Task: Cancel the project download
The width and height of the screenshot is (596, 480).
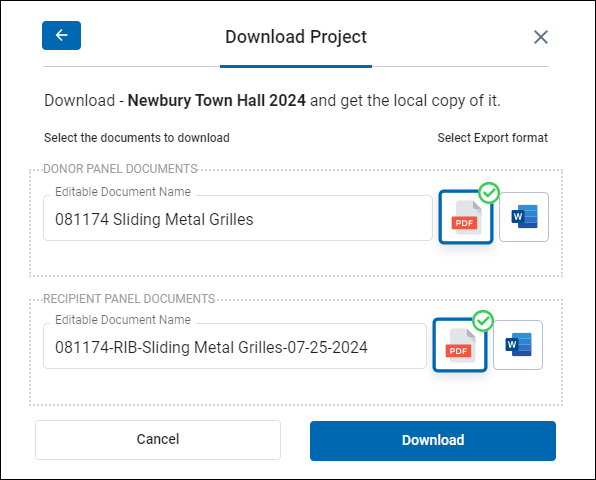Action: tap(158, 440)
